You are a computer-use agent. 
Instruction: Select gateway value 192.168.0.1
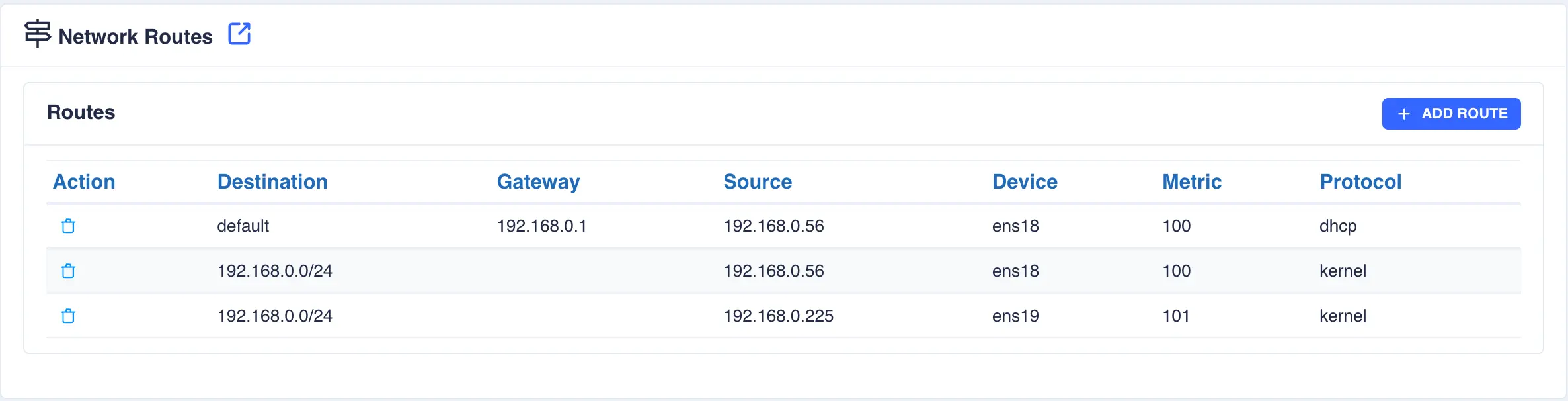pyautogui.click(x=542, y=226)
